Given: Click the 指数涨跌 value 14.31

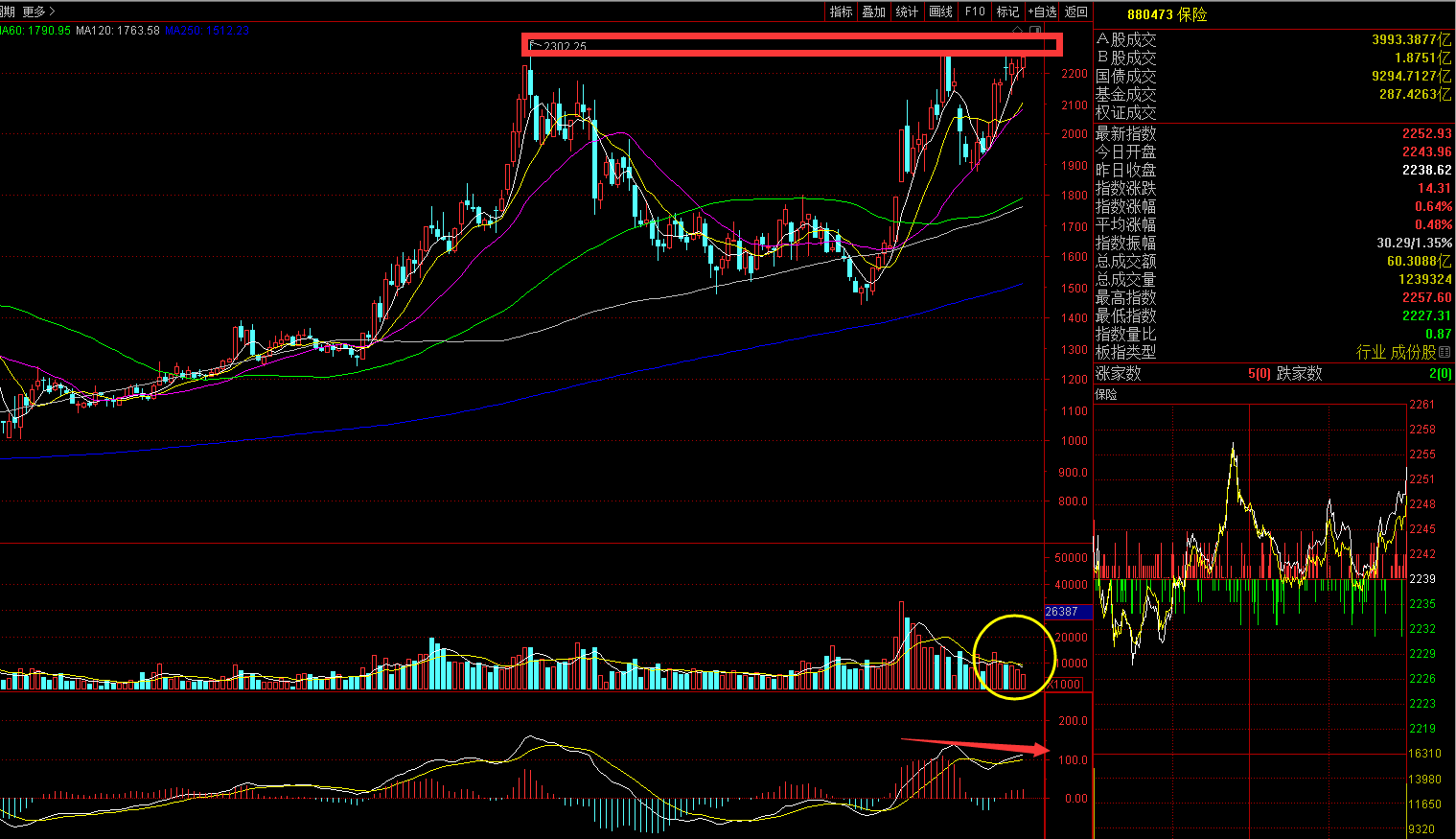Looking at the screenshot, I should pos(1435,188).
